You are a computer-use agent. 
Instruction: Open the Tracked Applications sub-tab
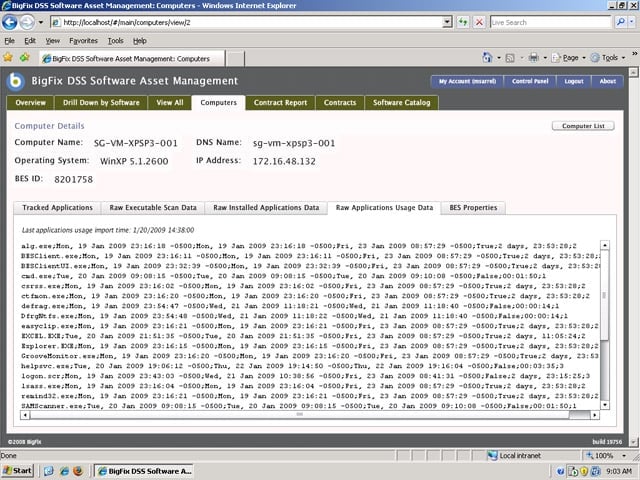[57, 208]
